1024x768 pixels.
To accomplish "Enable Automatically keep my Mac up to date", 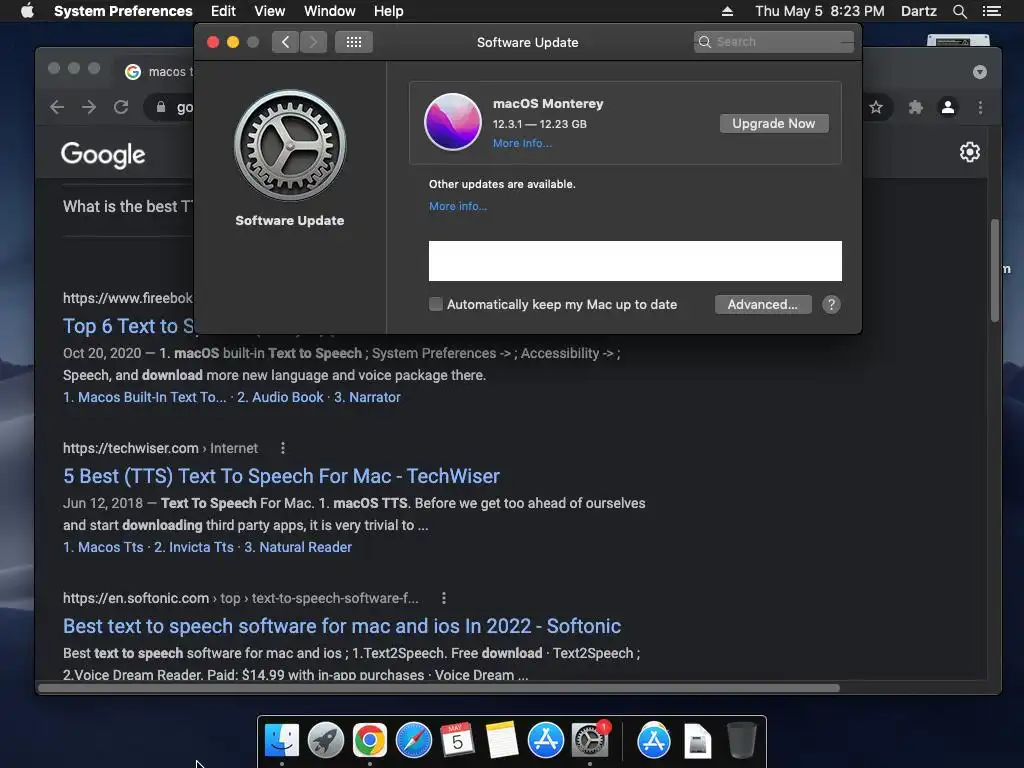I will tap(436, 304).
